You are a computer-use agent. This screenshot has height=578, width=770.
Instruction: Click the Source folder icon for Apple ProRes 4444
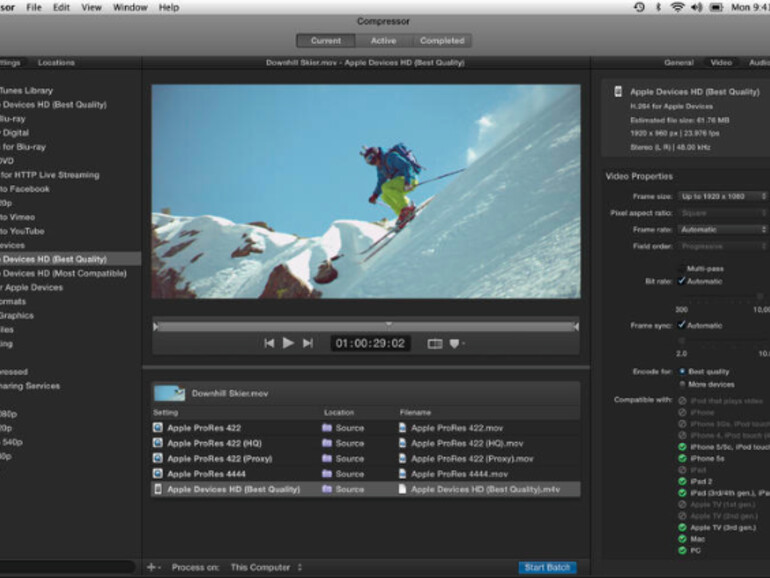(x=327, y=474)
